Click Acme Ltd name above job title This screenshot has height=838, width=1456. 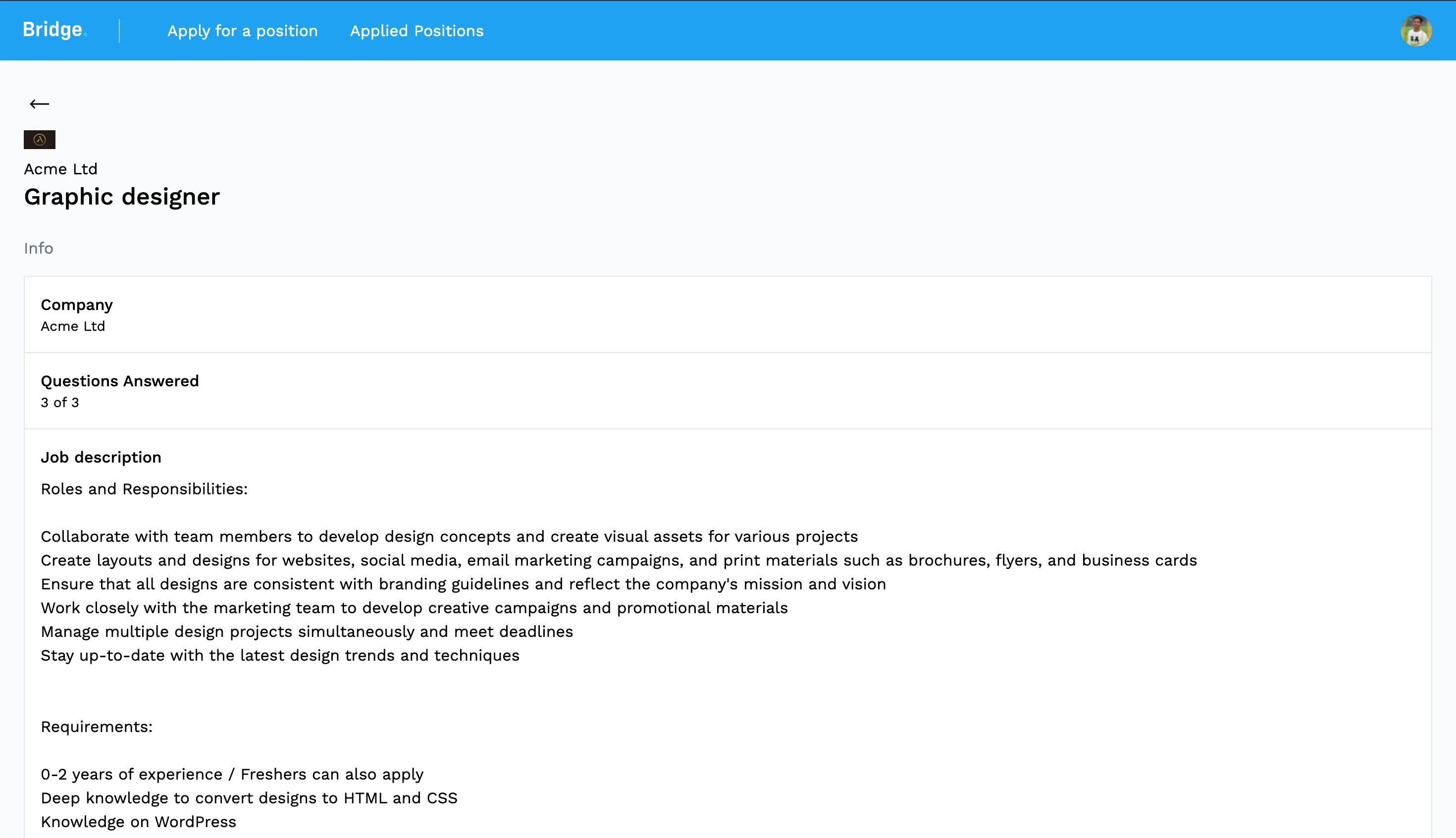pyautogui.click(x=60, y=169)
